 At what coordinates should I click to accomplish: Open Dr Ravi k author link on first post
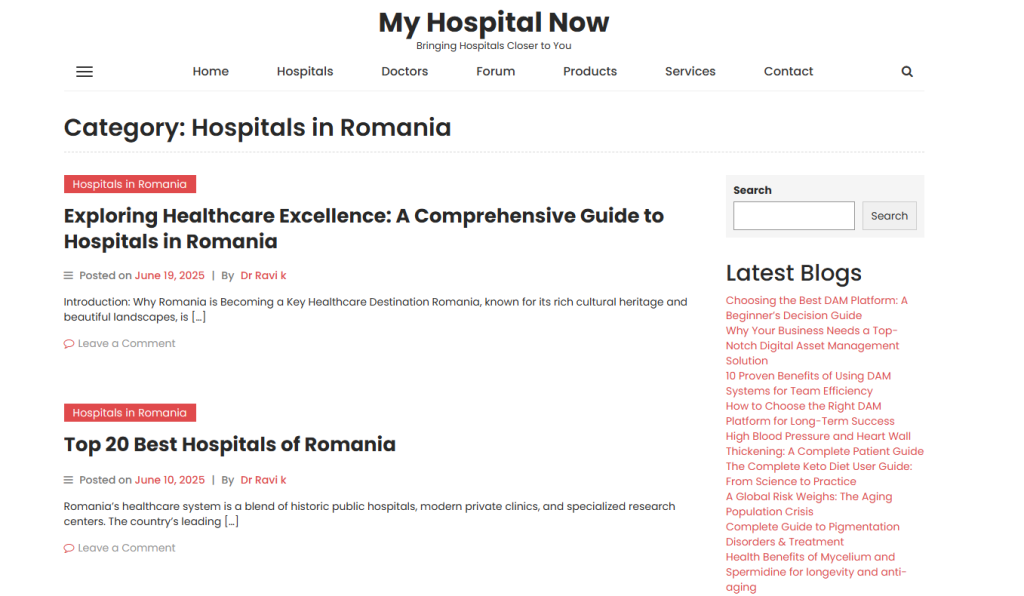263,275
